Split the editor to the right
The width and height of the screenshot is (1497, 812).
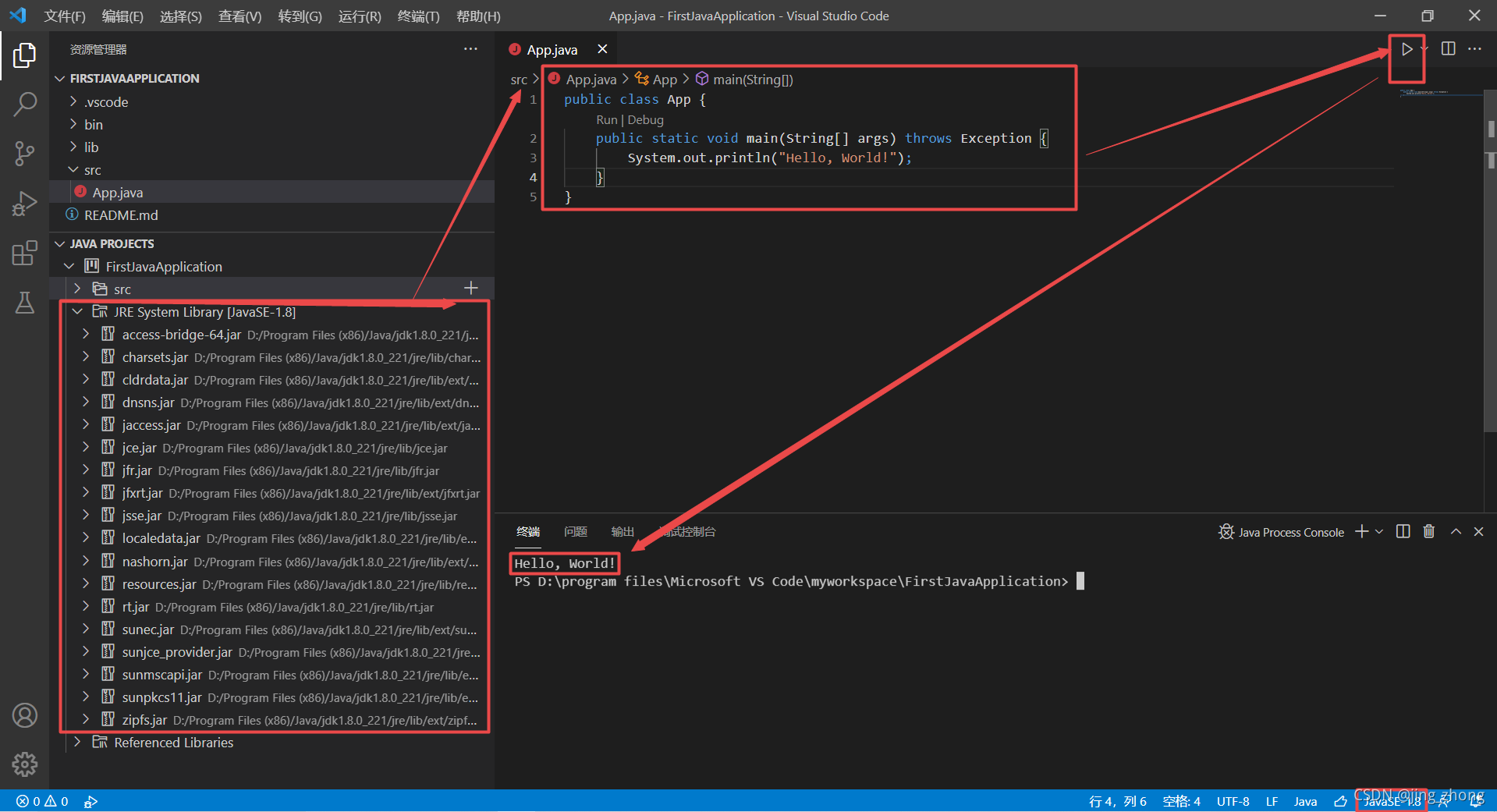tap(1448, 48)
